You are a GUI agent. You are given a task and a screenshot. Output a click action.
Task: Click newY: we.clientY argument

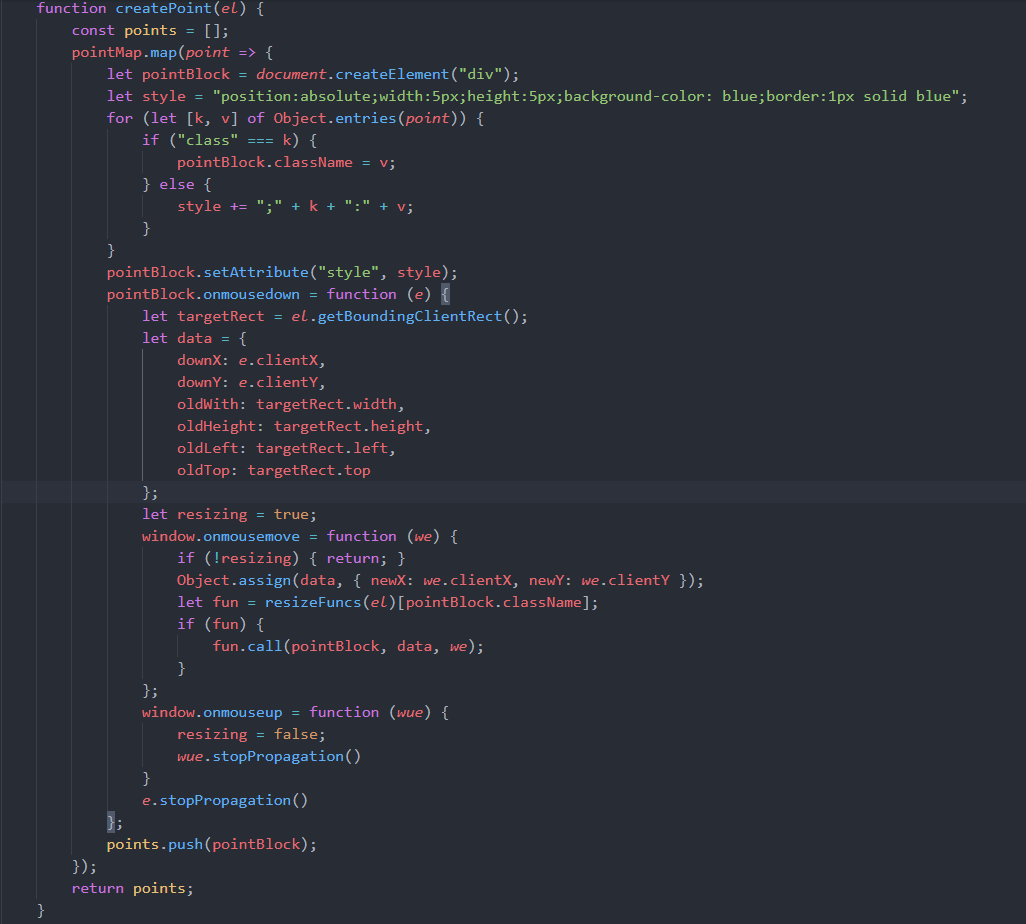[x=599, y=580]
